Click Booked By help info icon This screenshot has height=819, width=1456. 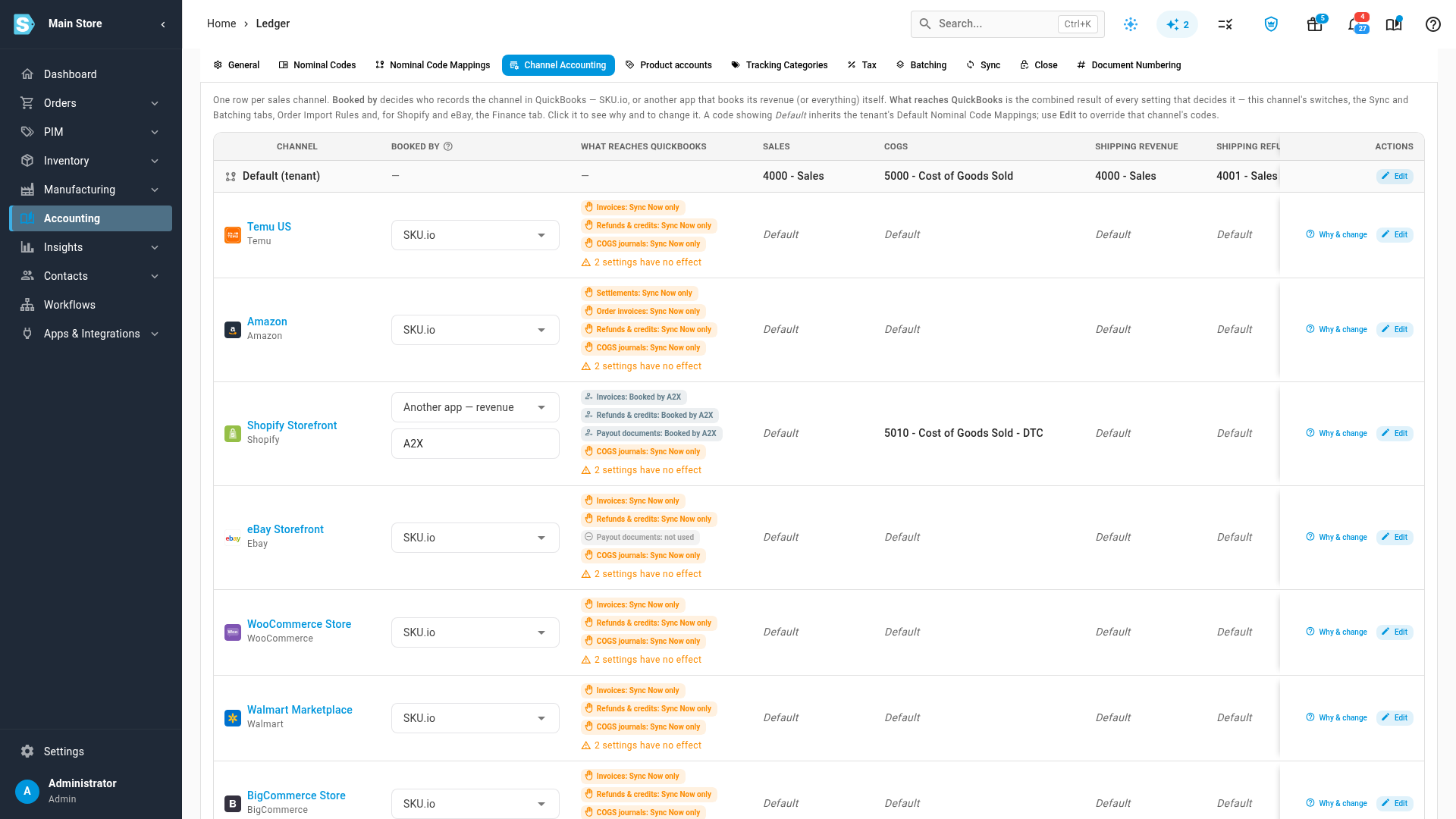click(x=448, y=146)
